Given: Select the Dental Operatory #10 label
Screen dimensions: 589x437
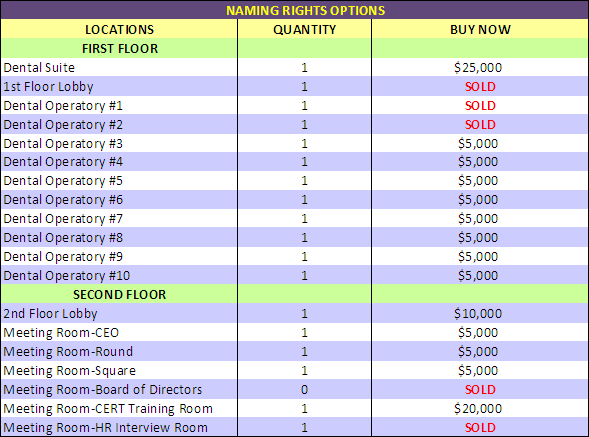Looking at the screenshot, I should pyautogui.click(x=66, y=275).
